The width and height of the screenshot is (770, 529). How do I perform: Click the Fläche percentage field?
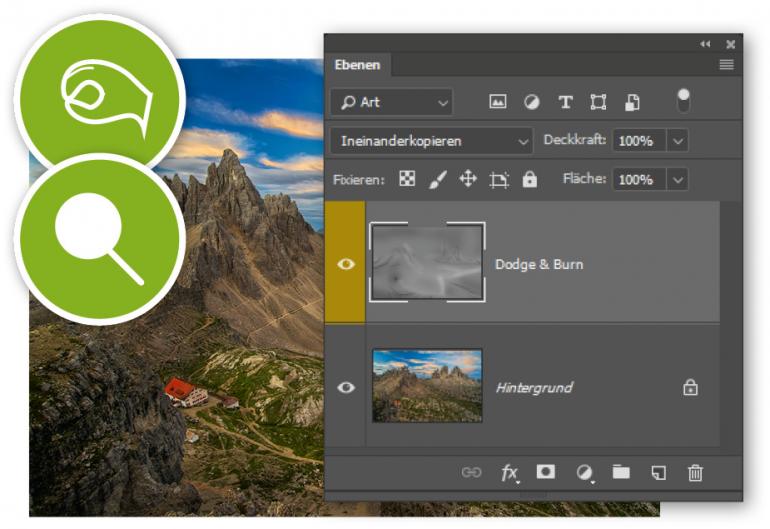tap(639, 179)
